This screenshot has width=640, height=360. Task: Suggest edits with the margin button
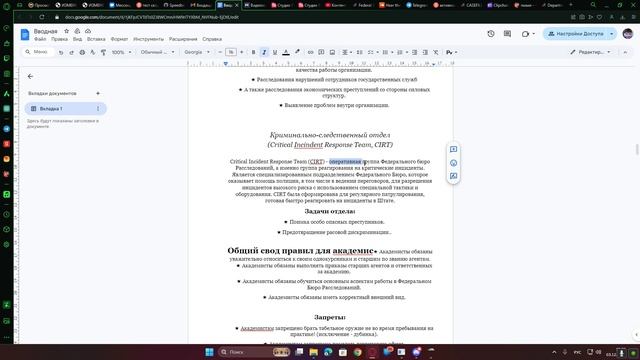click(x=453, y=176)
